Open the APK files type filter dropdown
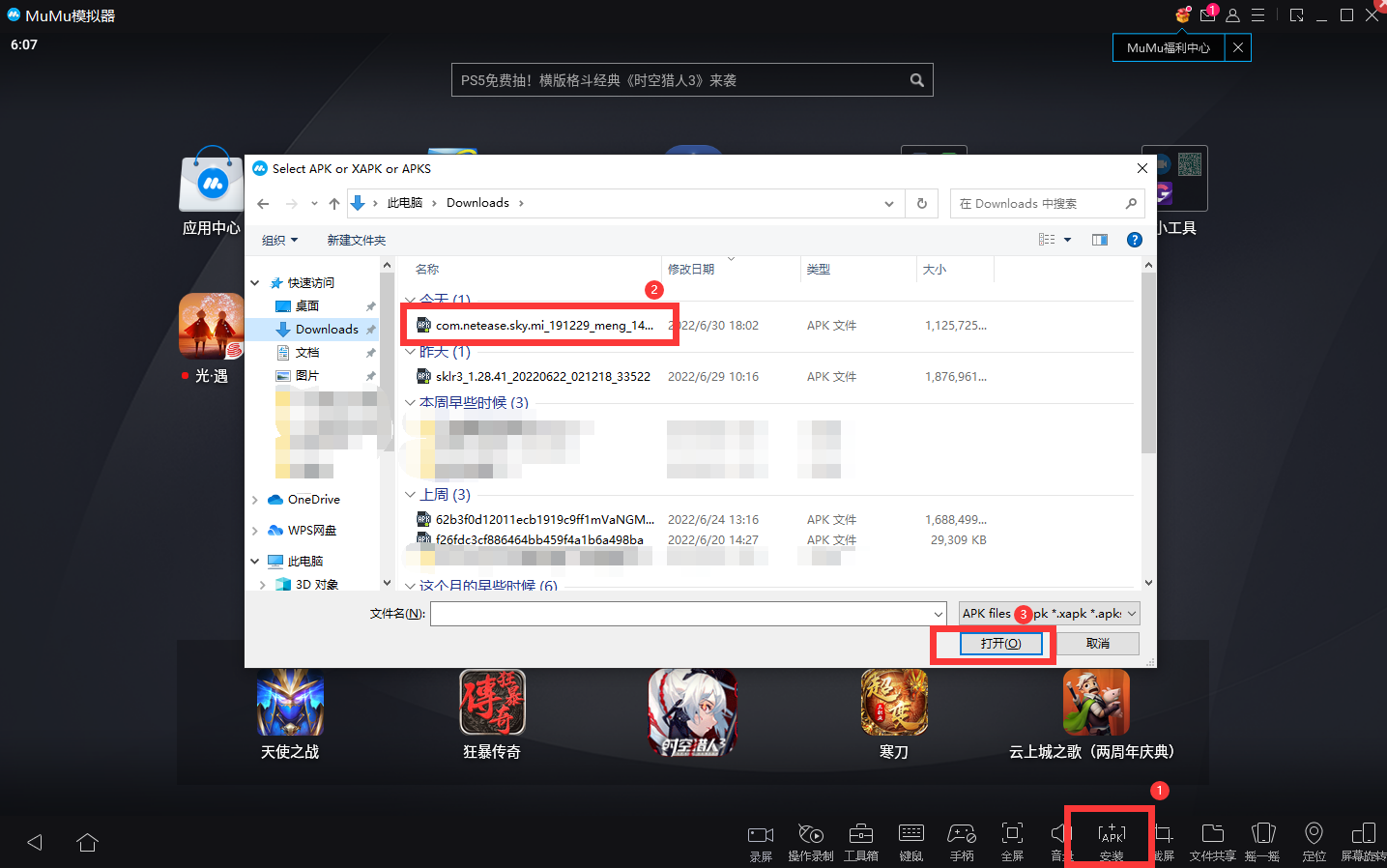Screen dimensions: 1387x868 (1049, 614)
